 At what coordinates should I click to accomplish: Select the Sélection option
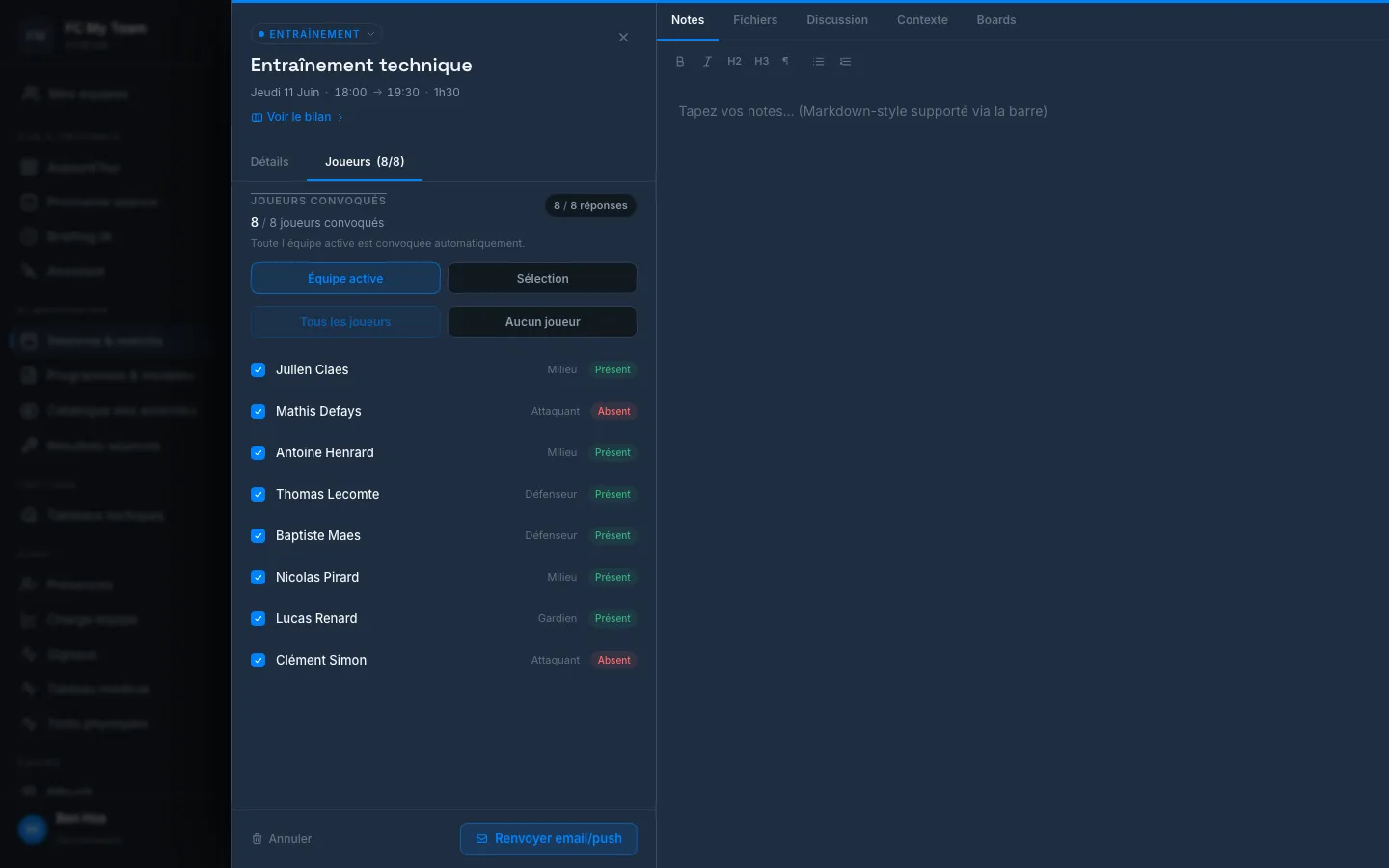pos(542,279)
